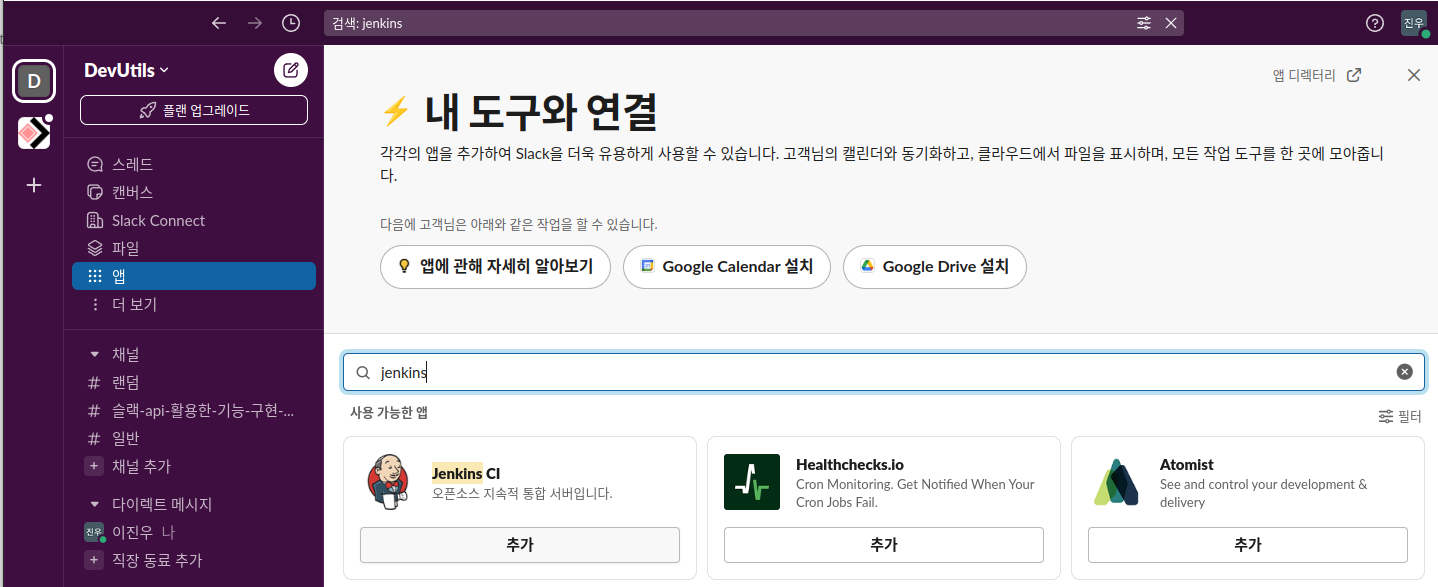Focus the jenkins app search field
This screenshot has height=587, width=1438.
(884, 372)
